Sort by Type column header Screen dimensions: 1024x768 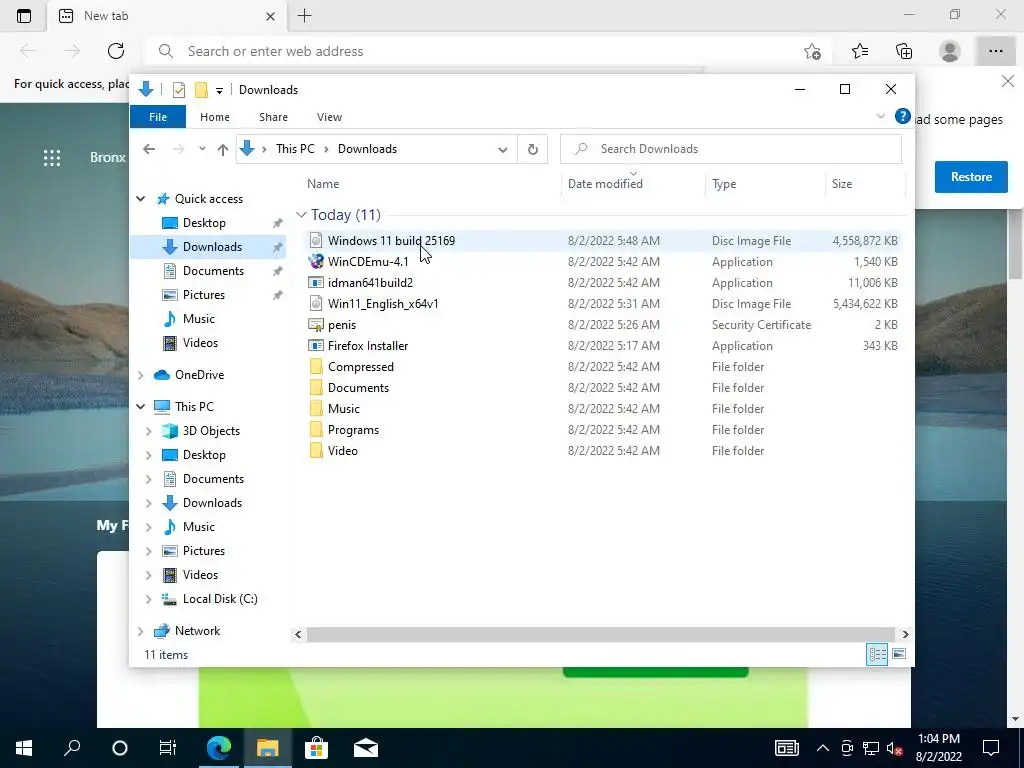point(724,184)
